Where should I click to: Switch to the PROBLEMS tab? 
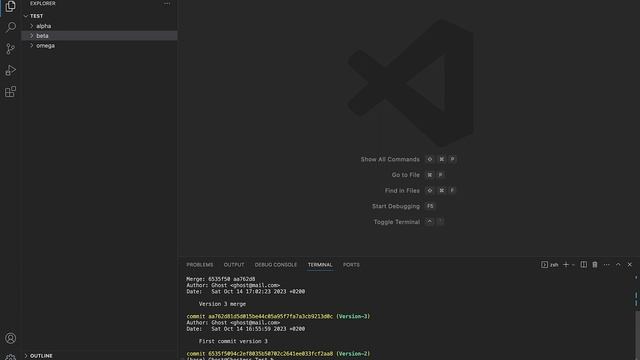point(200,265)
